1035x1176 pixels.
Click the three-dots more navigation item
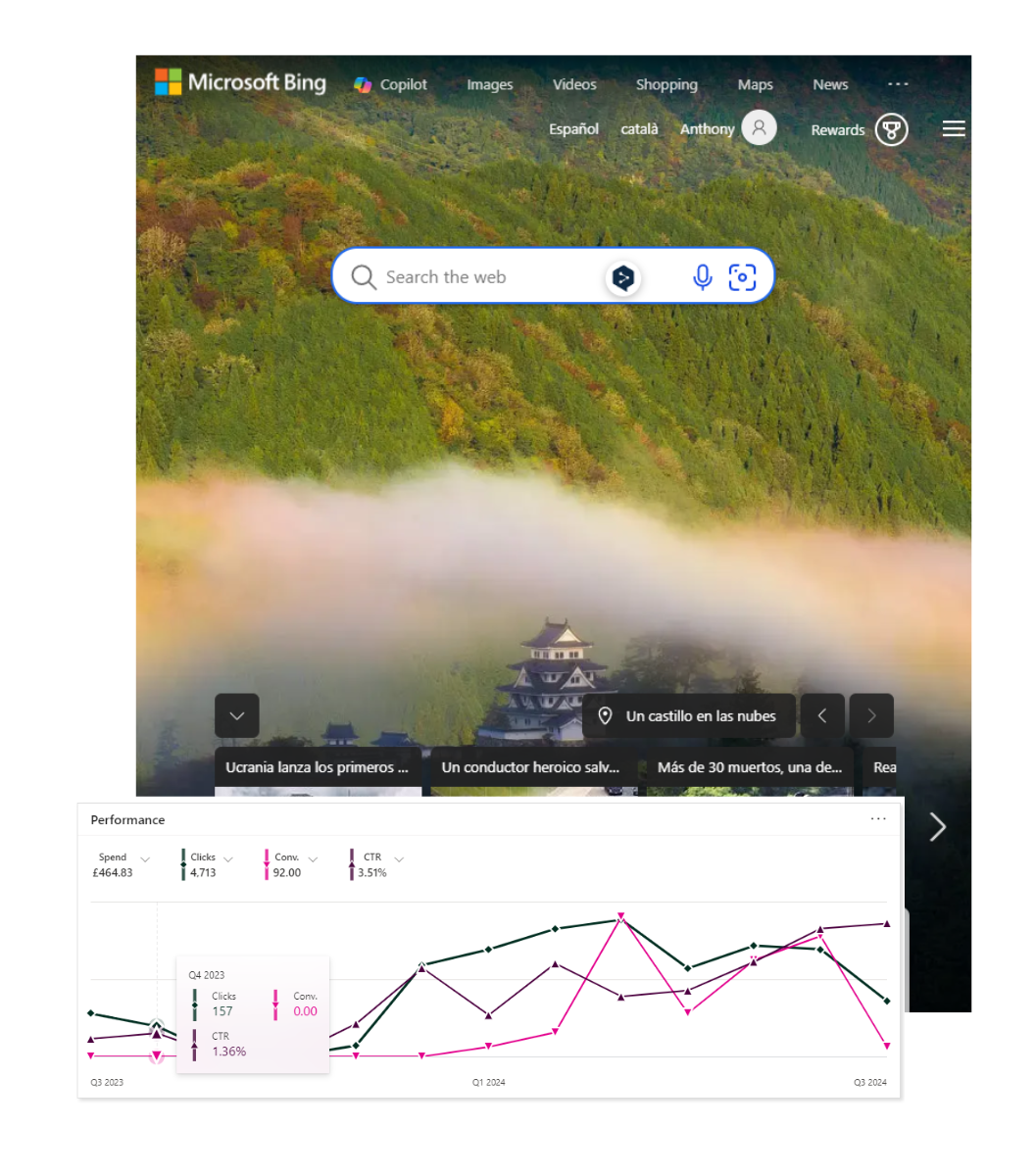click(898, 84)
